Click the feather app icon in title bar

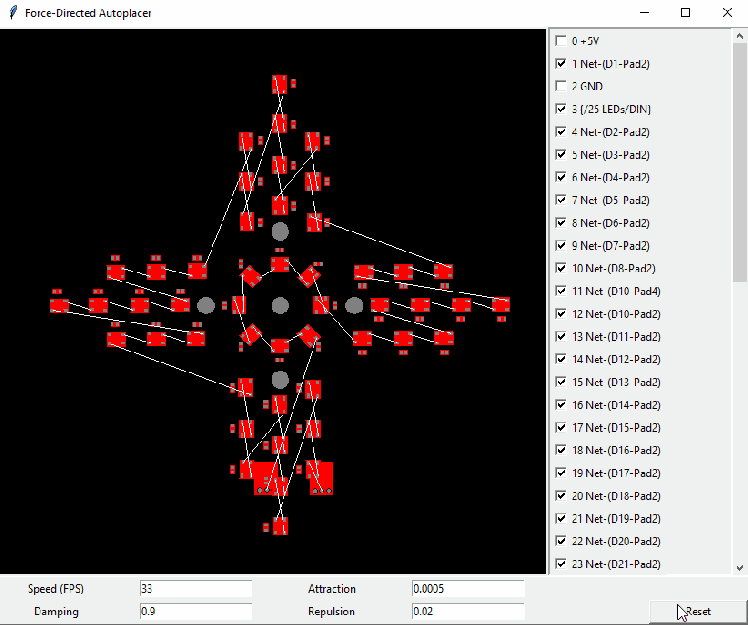[x=11, y=13]
